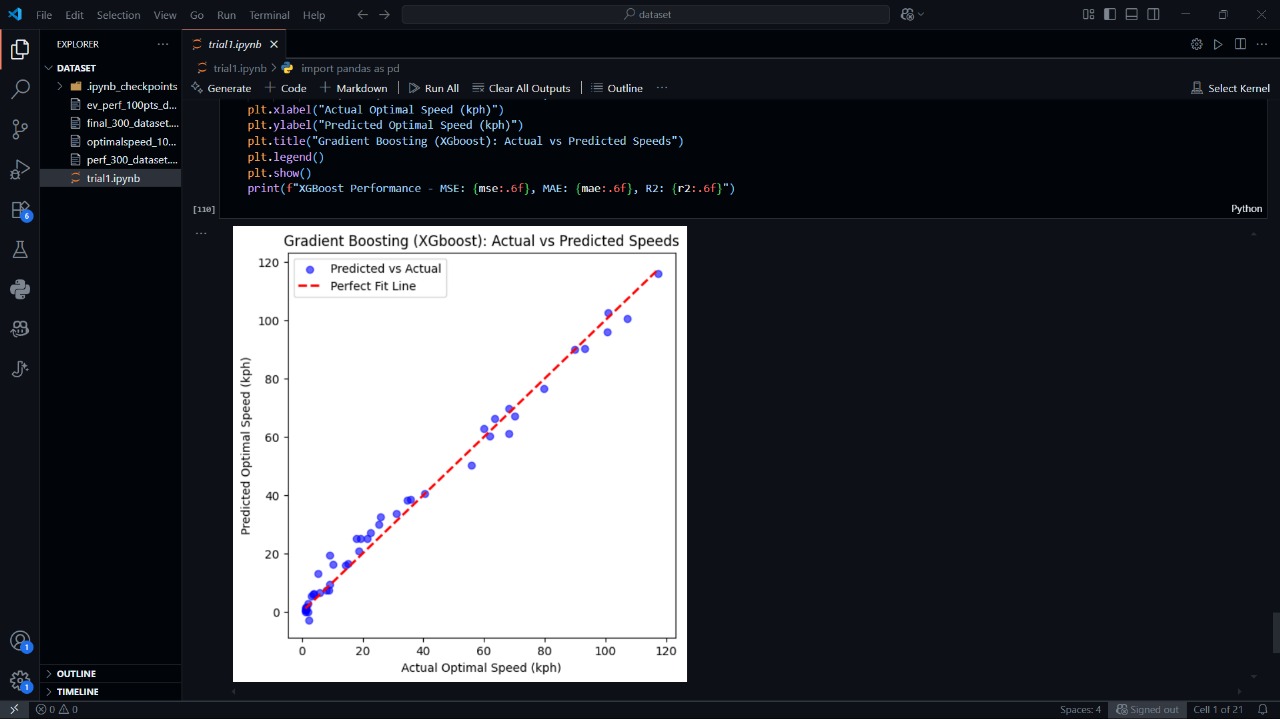Open the Testing flask icon view
This screenshot has width=1280, height=719.
coord(20,250)
